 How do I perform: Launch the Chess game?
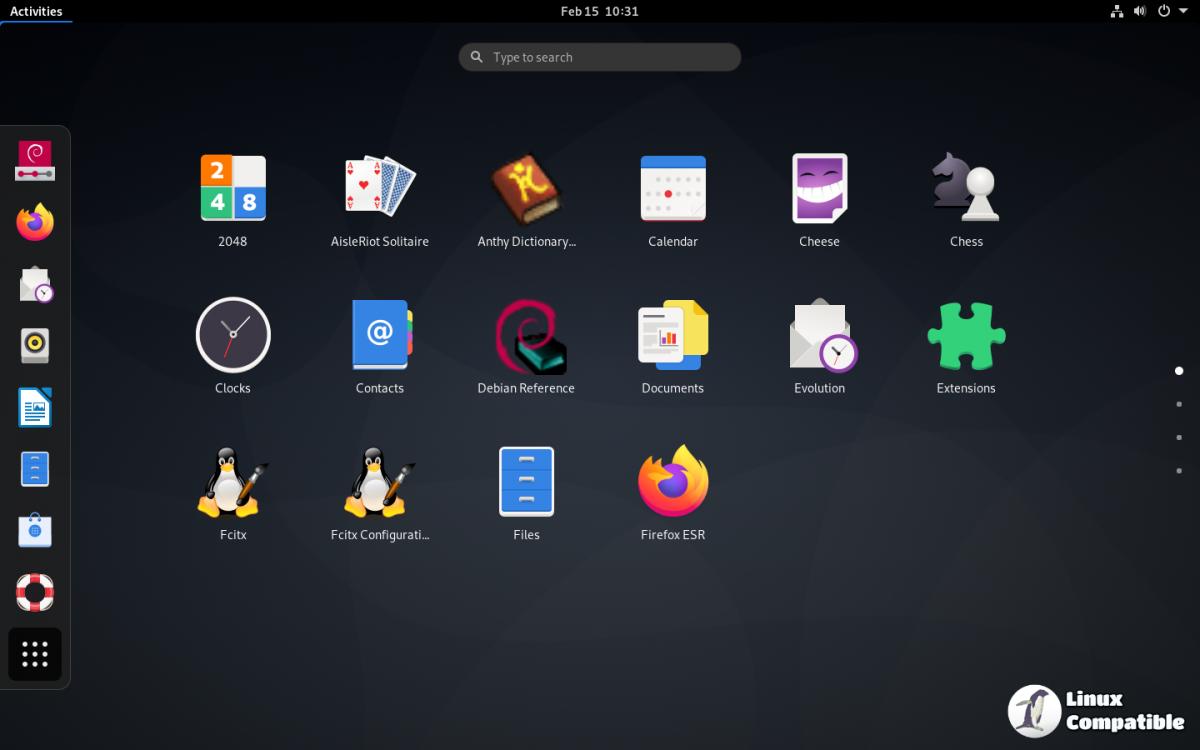(x=966, y=189)
